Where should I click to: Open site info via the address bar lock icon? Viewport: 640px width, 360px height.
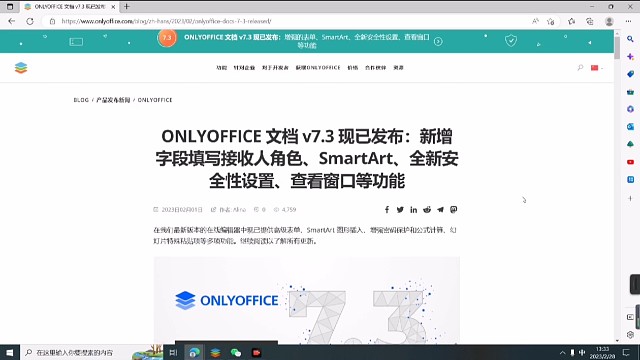point(52,21)
